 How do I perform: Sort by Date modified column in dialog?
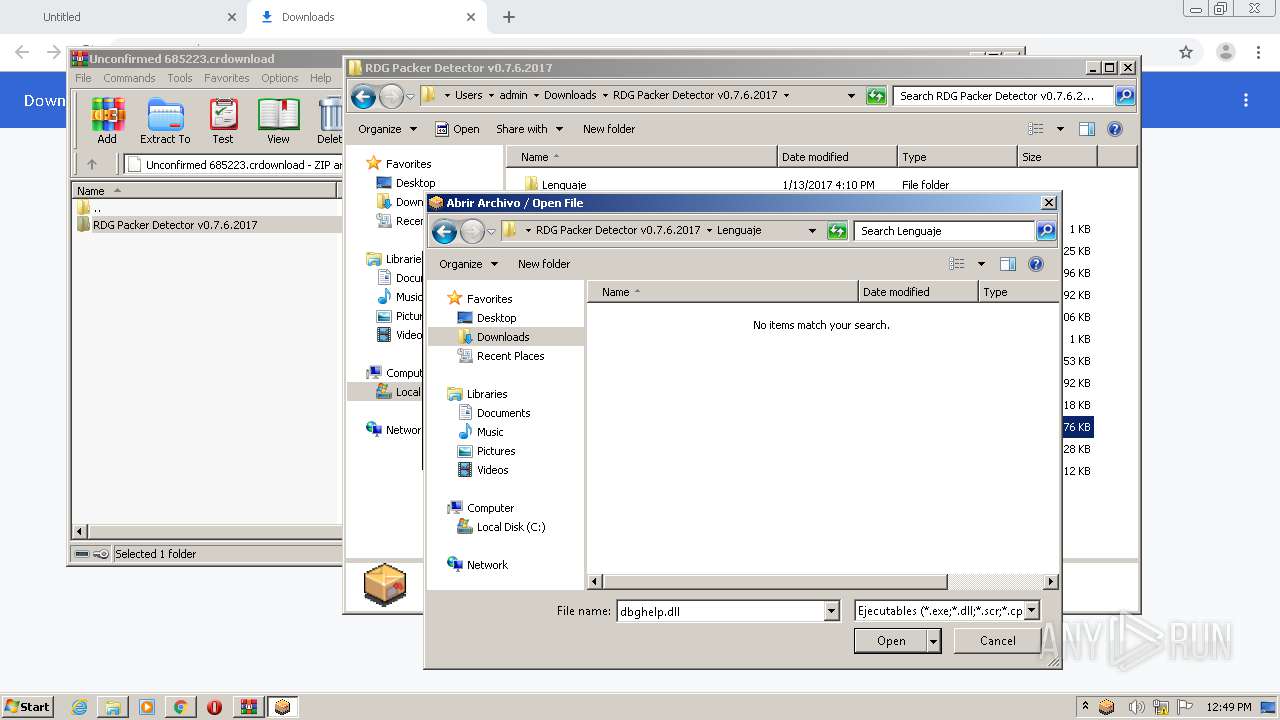[x=918, y=292]
